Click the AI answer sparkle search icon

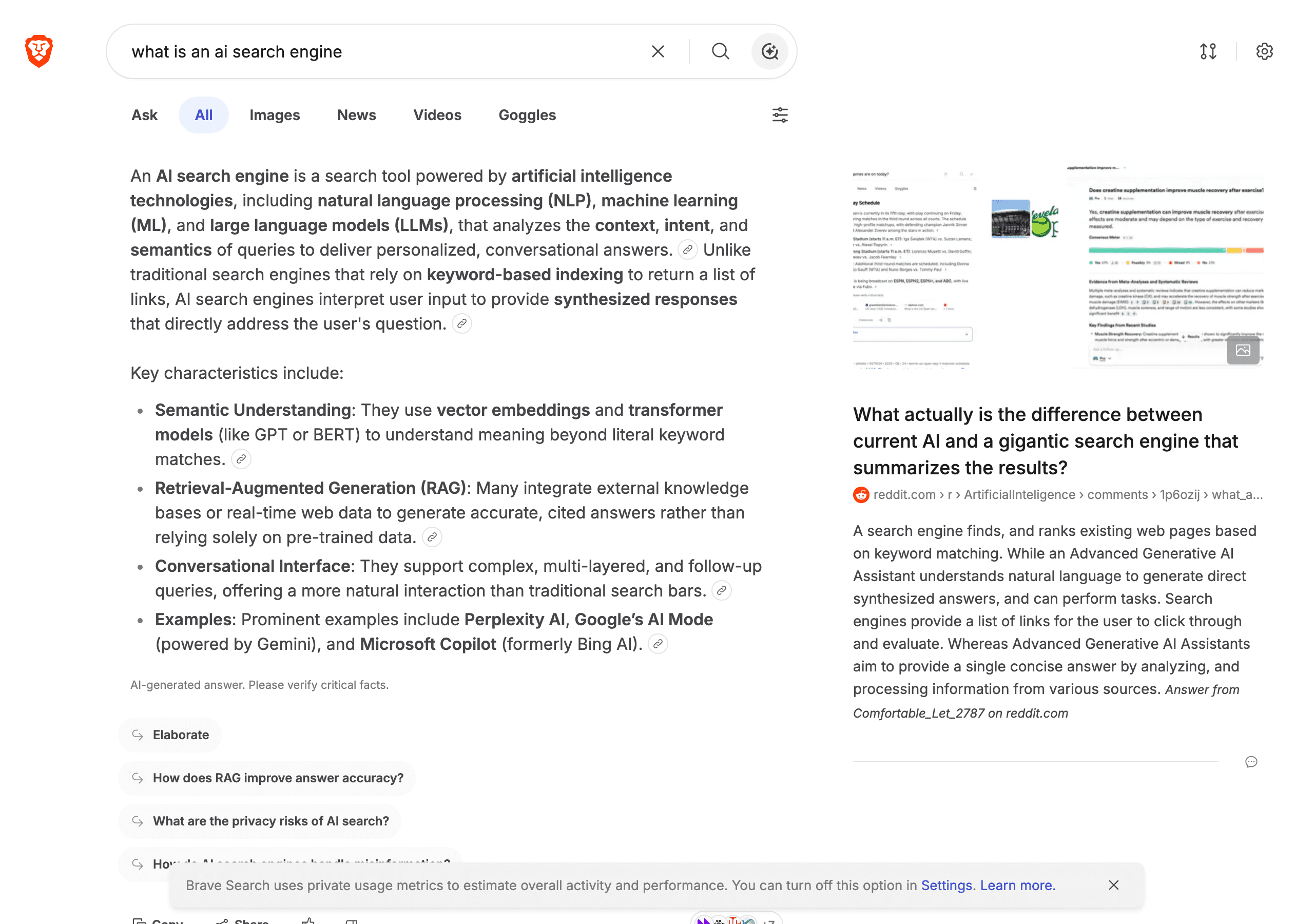(x=769, y=51)
